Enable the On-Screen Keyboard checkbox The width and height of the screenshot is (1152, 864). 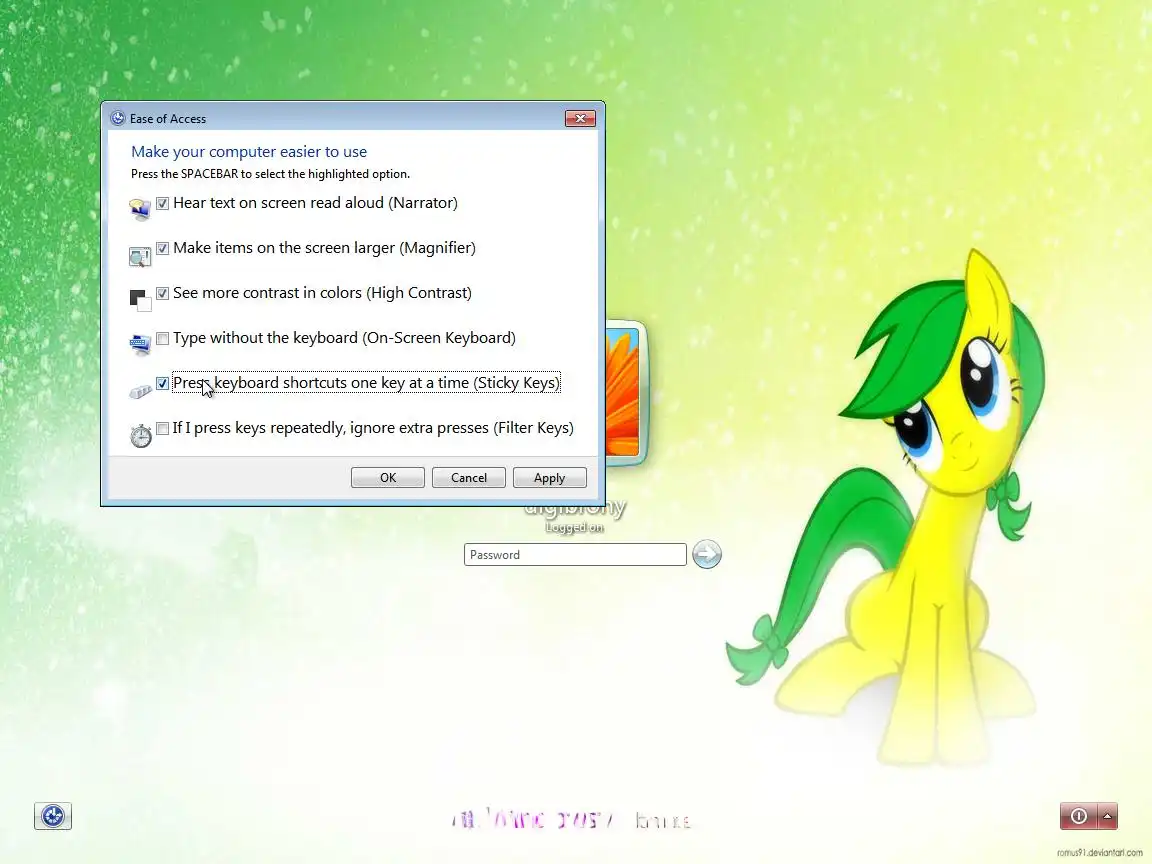(x=162, y=338)
